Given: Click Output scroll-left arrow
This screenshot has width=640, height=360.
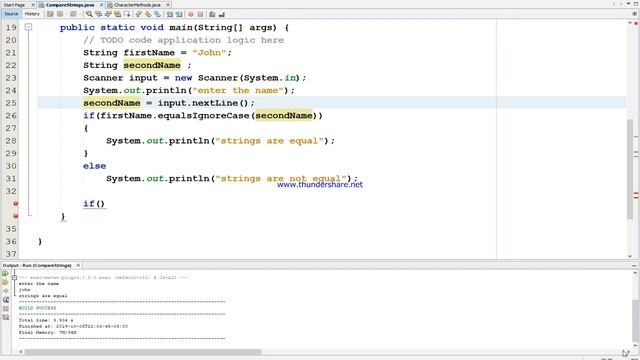Looking at the screenshot, I should pos(20,352).
